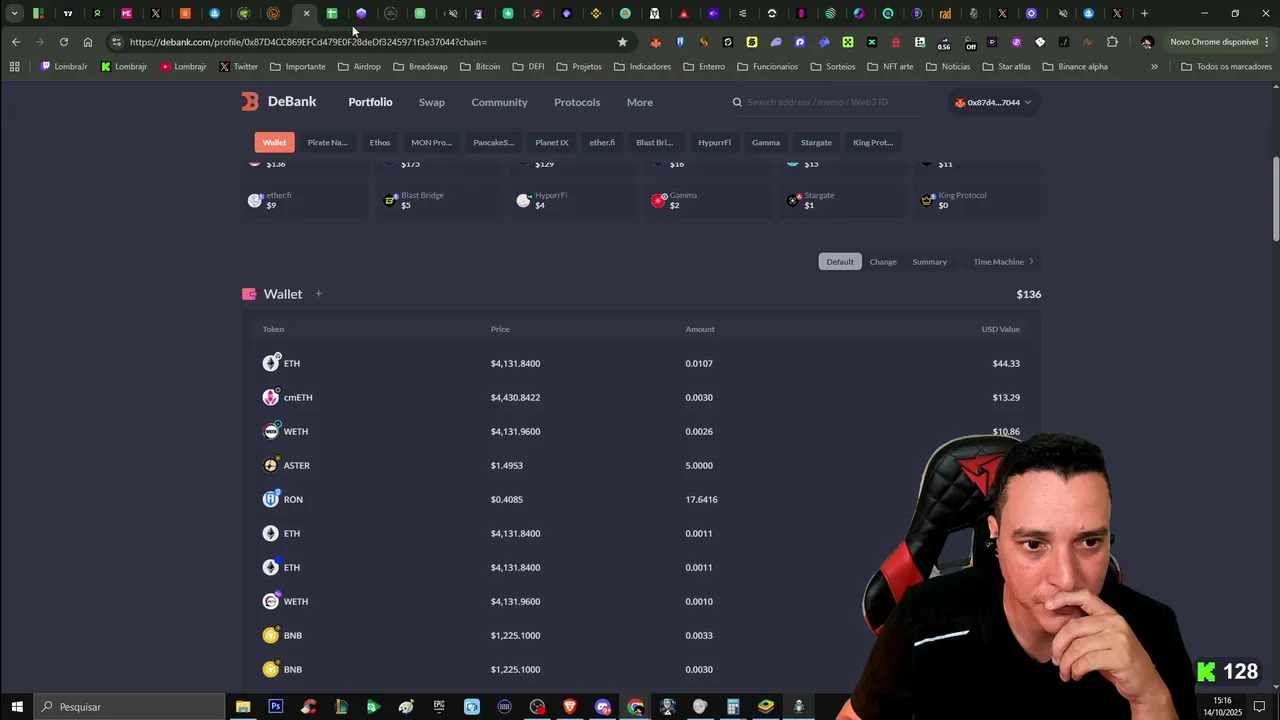Open the Blast Bridge $5 card
The width and height of the screenshot is (1280, 720).
coord(440,200)
